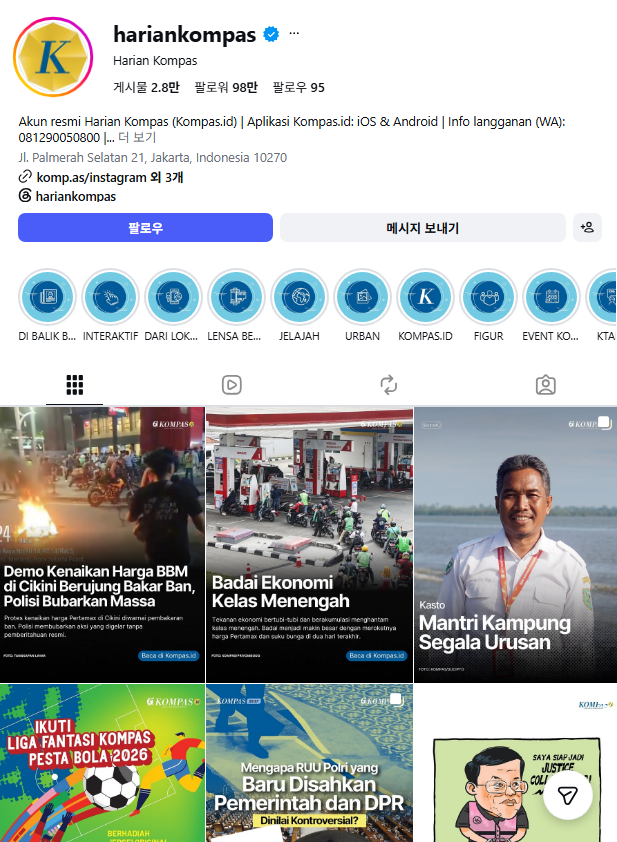Expand the bio with 더 보기
617x842 pixels.
click(x=137, y=137)
